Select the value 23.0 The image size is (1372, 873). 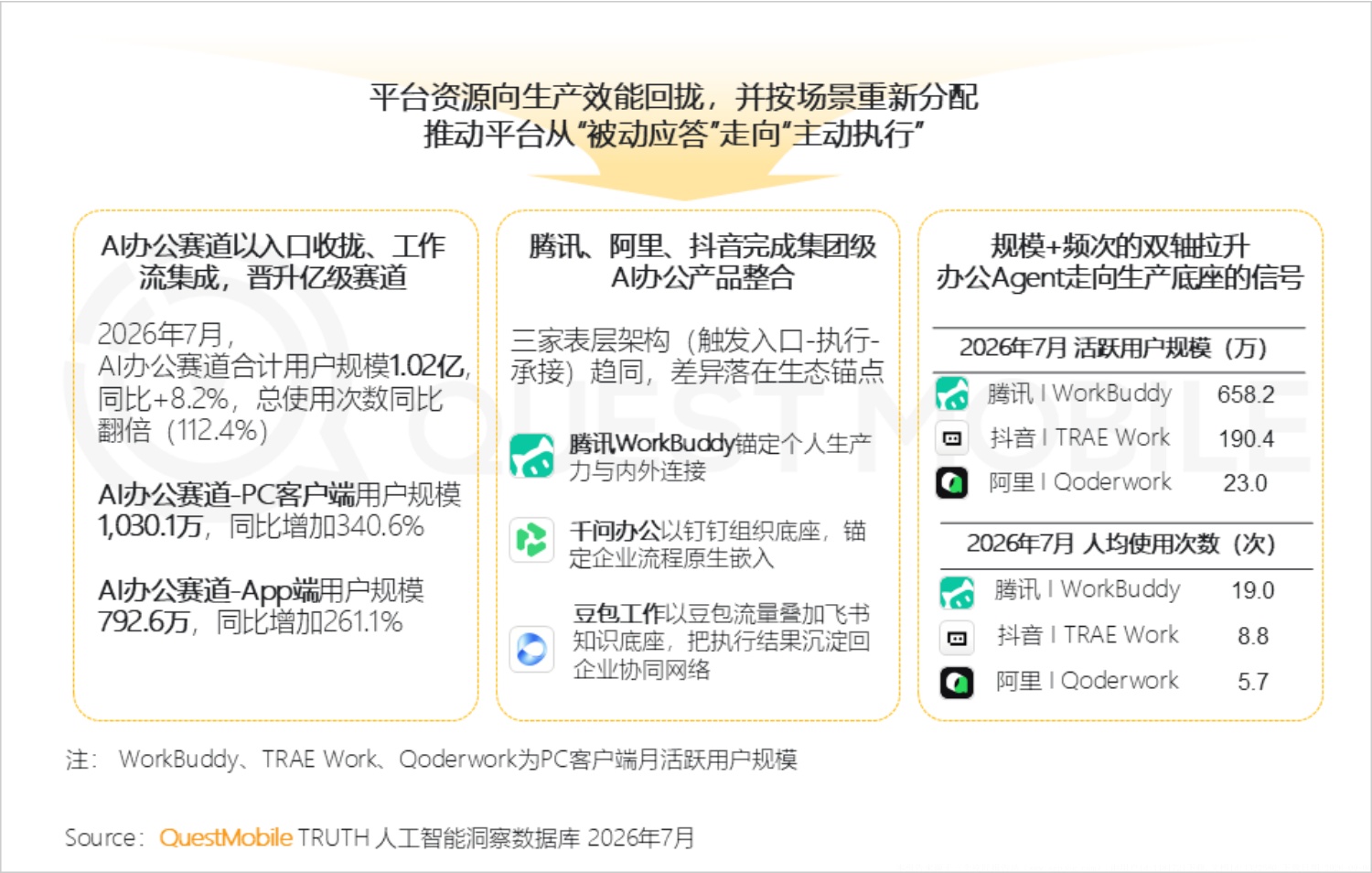tap(1245, 483)
